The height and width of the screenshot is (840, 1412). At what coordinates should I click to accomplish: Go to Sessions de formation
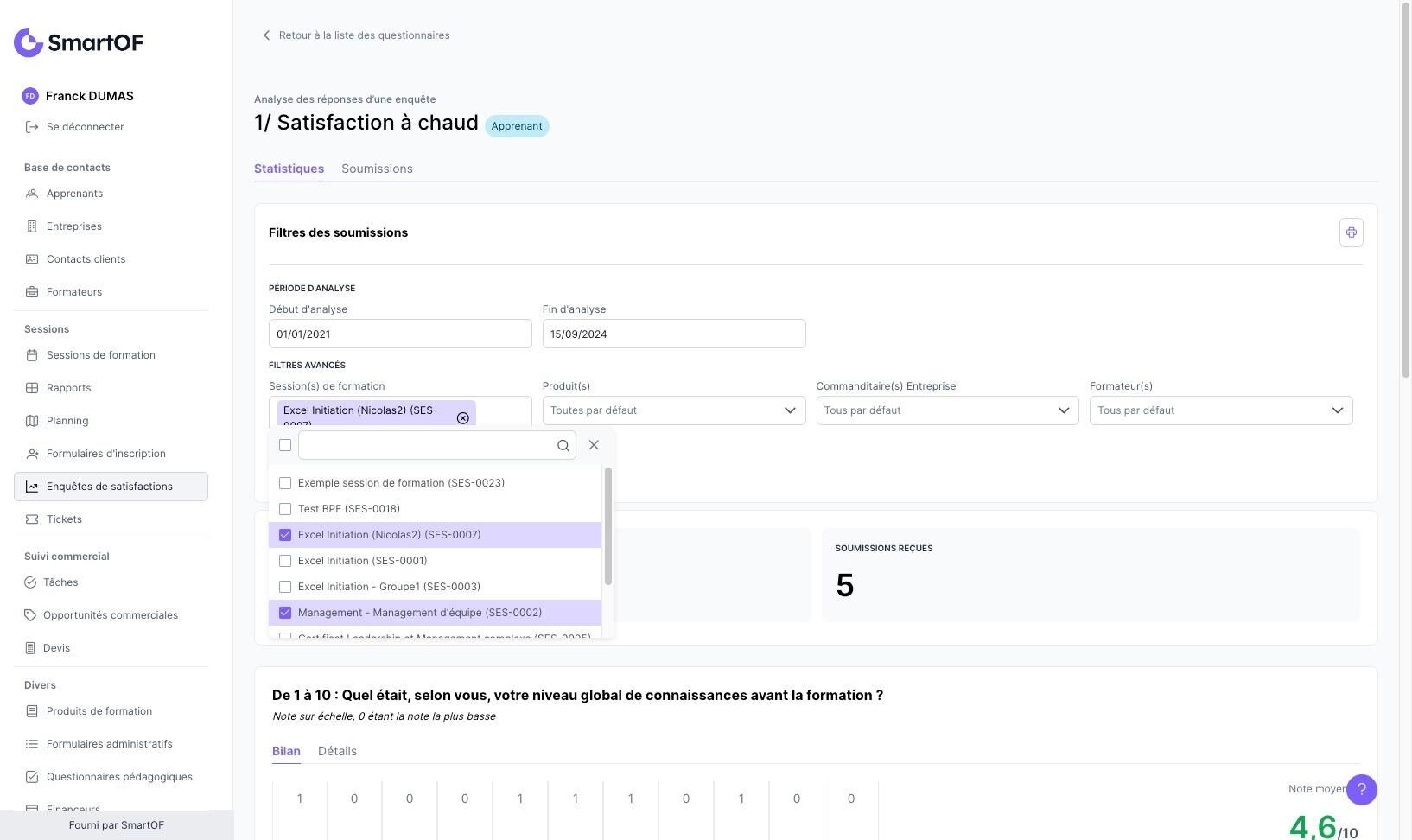point(101,355)
